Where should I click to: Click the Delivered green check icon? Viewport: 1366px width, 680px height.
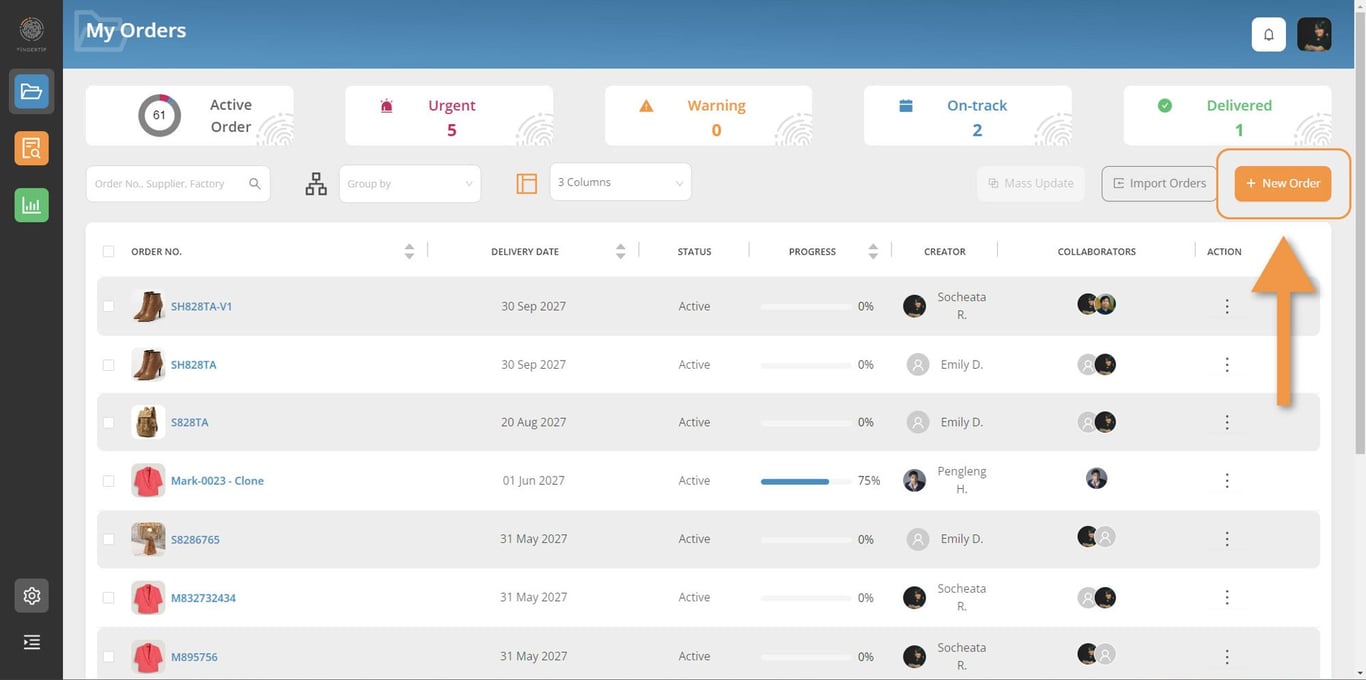(1165, 105)
